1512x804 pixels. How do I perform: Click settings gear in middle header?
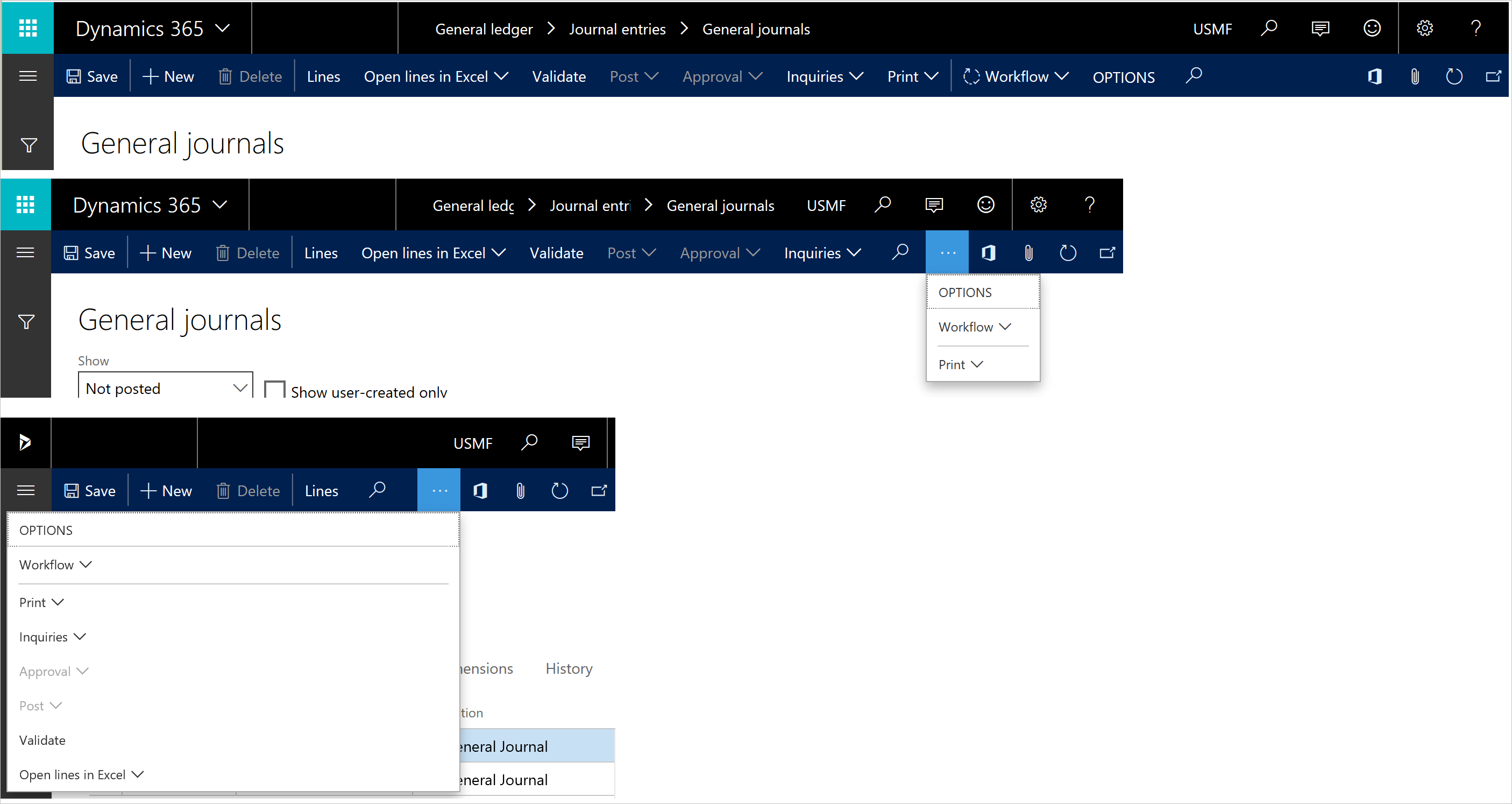point(1038,204)
